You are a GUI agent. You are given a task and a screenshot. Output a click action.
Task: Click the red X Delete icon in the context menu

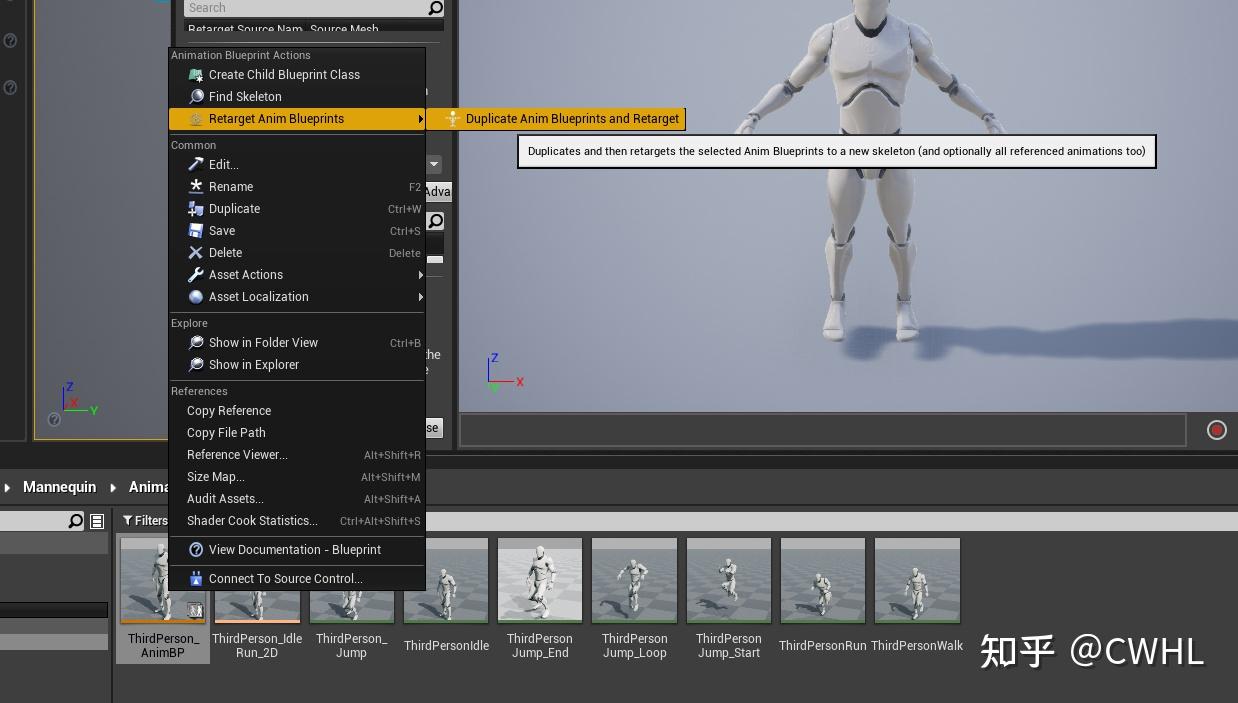[x=197, y=253]
